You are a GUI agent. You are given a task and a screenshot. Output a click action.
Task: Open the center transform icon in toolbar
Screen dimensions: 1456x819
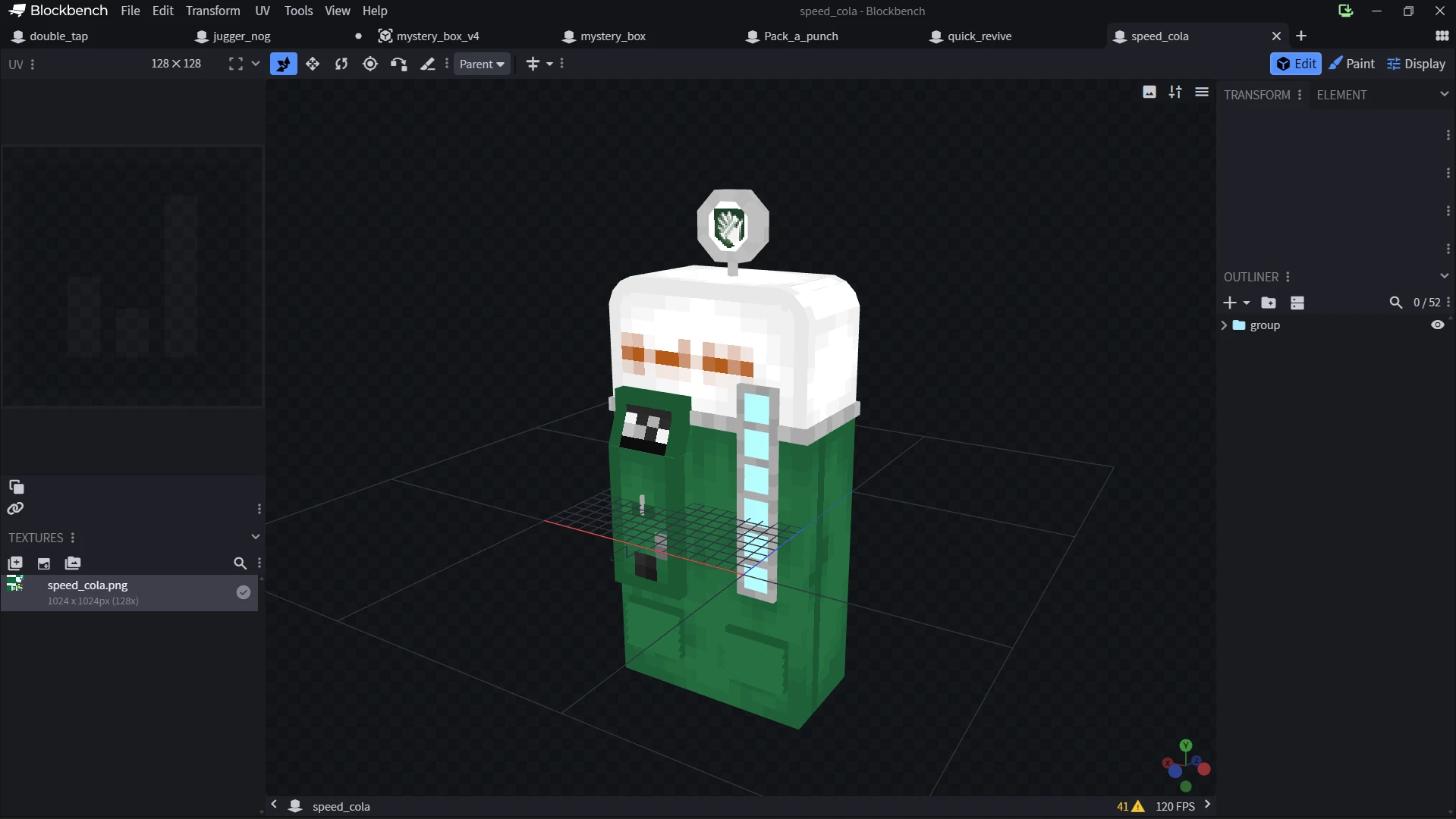(x=533, y=64)
